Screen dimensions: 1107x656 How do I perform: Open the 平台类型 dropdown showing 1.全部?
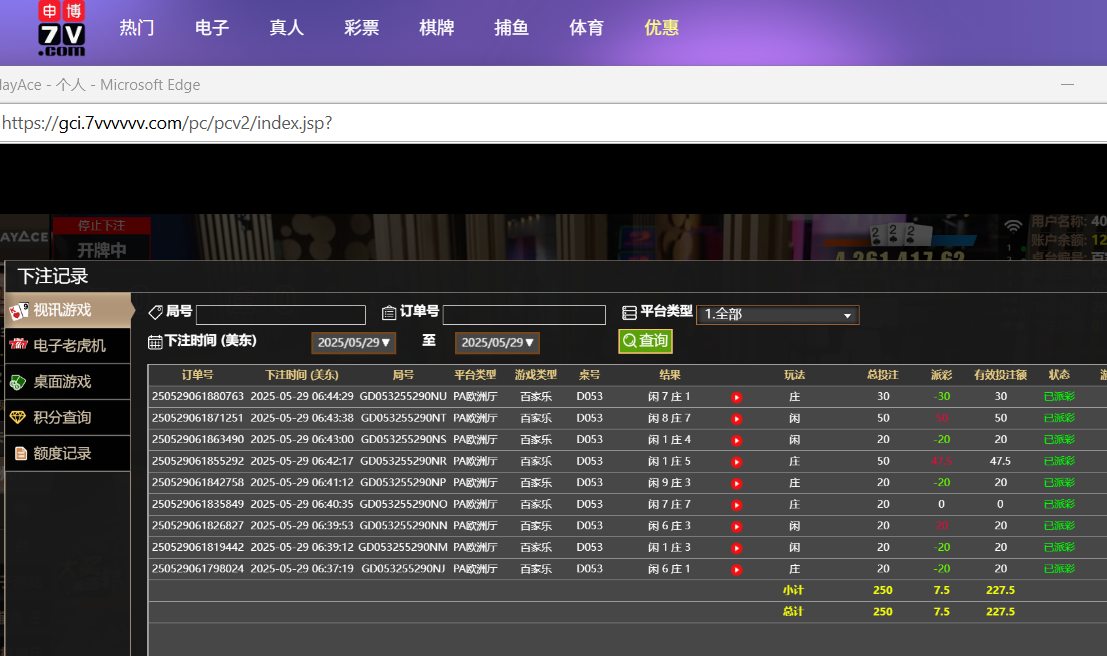tap(777, 315)
